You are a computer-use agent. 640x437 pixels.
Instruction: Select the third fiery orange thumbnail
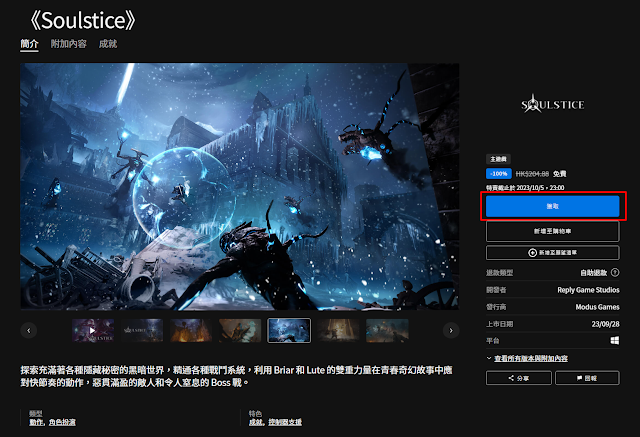(191, 331)
